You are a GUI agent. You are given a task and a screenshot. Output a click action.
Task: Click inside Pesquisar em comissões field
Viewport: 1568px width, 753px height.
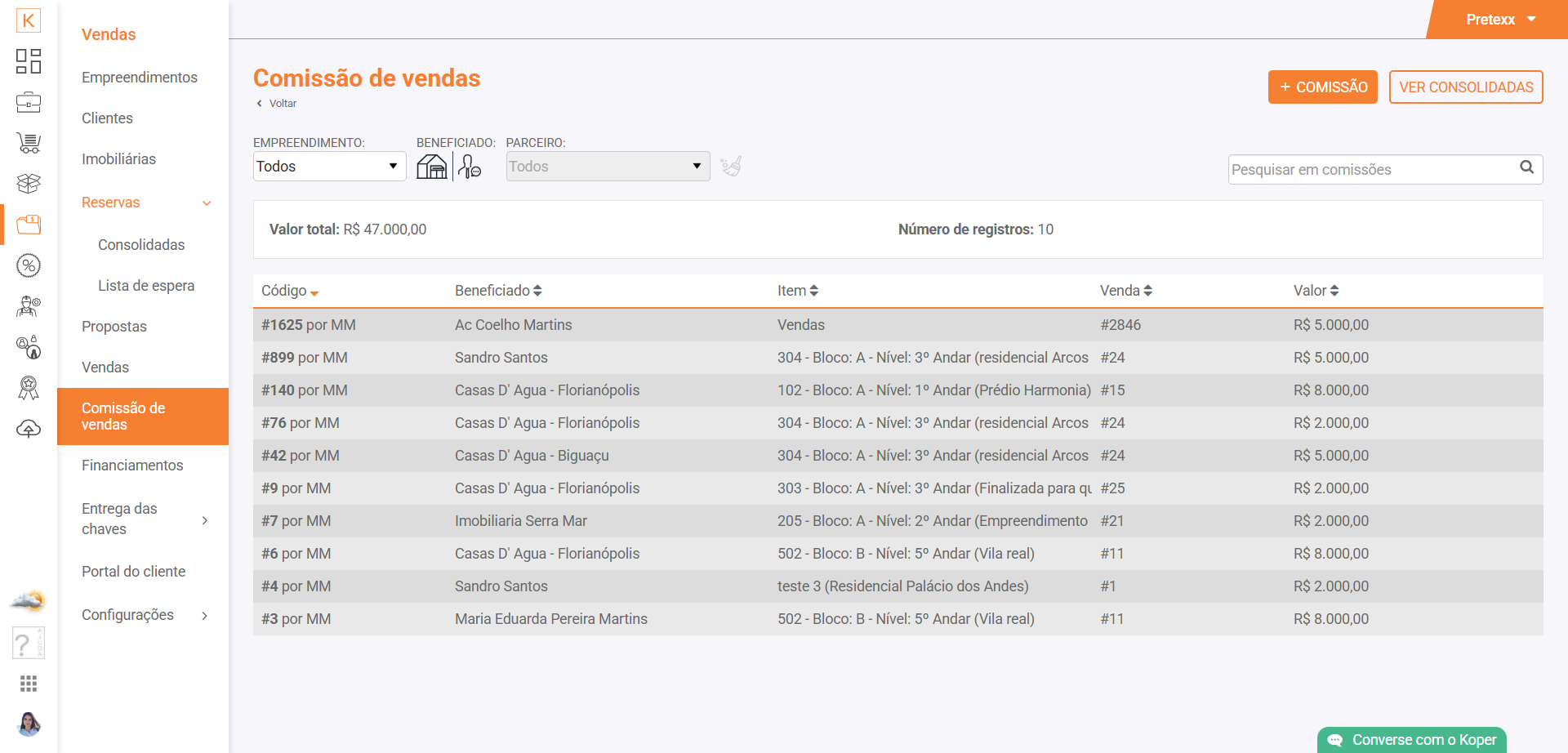(1372, 170)
